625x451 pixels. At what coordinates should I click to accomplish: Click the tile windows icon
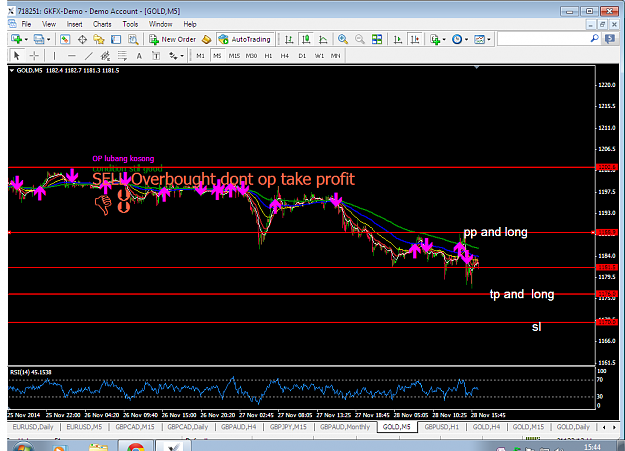pos(377,39)
